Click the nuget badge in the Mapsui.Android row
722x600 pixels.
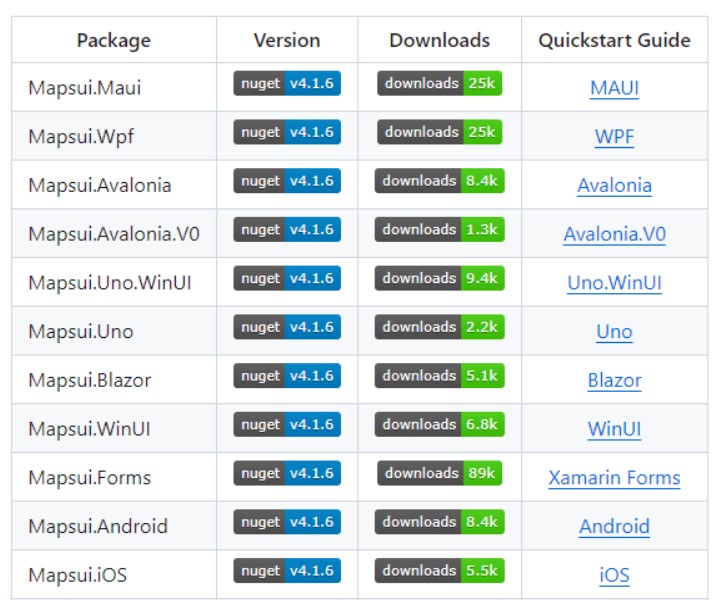(287, 522)
